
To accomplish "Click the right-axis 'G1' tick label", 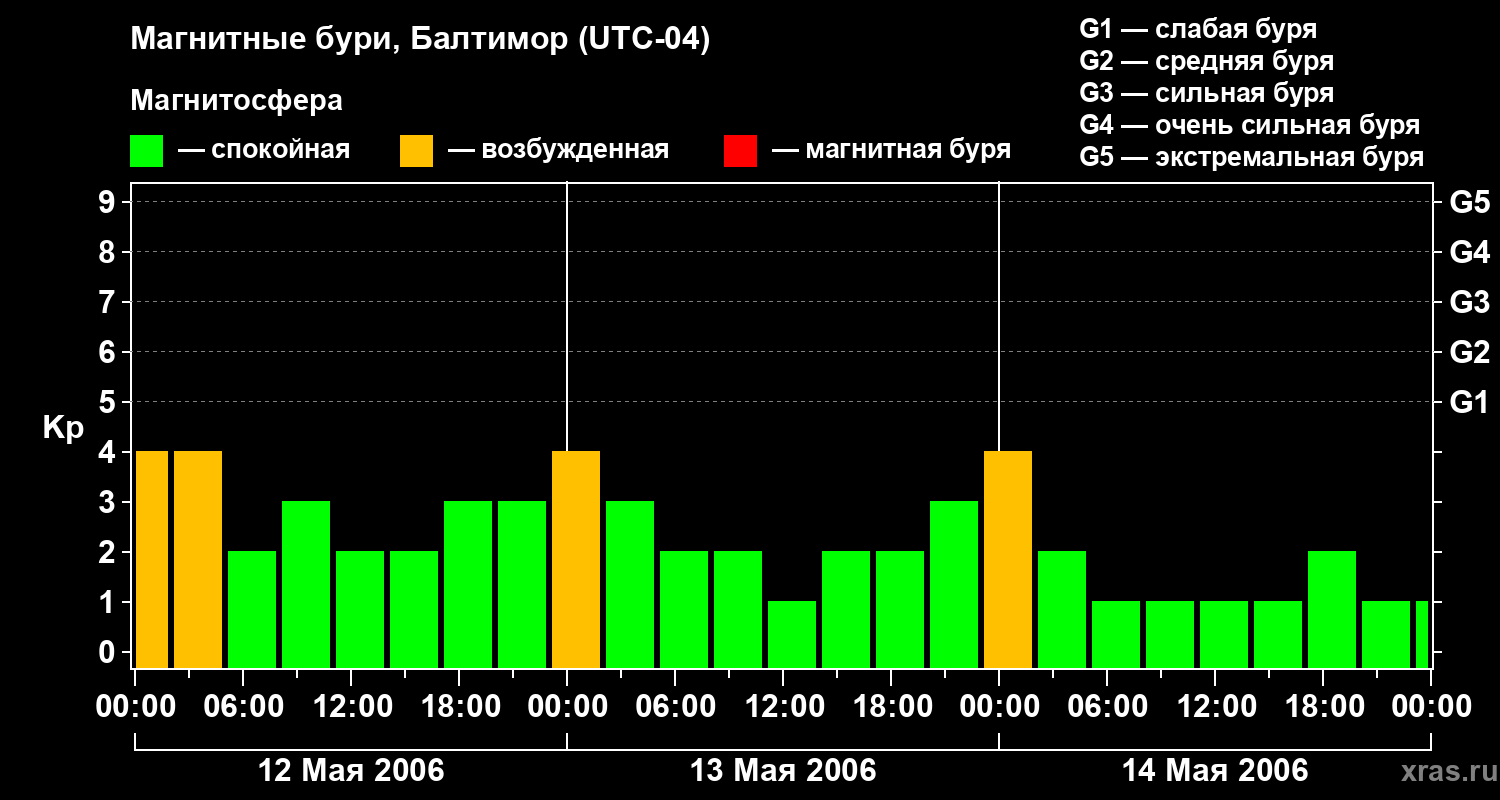I will tap(1469, 402).
